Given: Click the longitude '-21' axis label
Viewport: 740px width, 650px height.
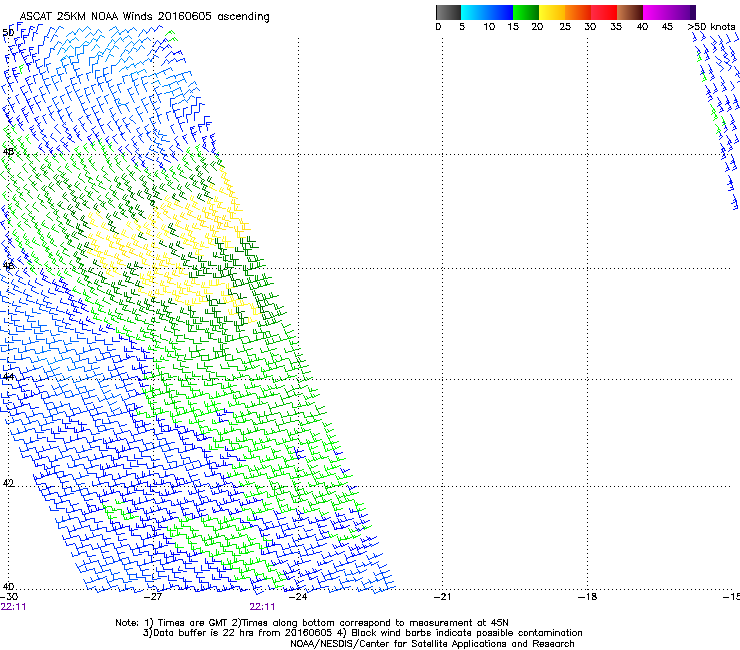Looking at the screenshot, I should [x=442, y=597].
